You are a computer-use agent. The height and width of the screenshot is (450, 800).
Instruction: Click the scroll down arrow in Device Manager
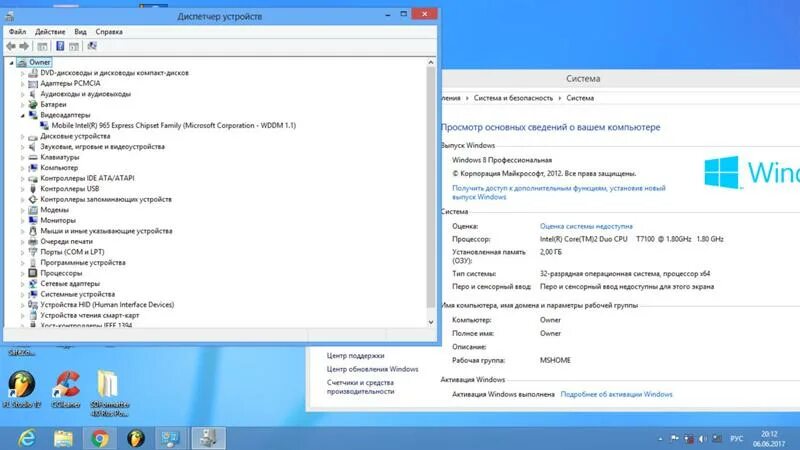(431, 322)
